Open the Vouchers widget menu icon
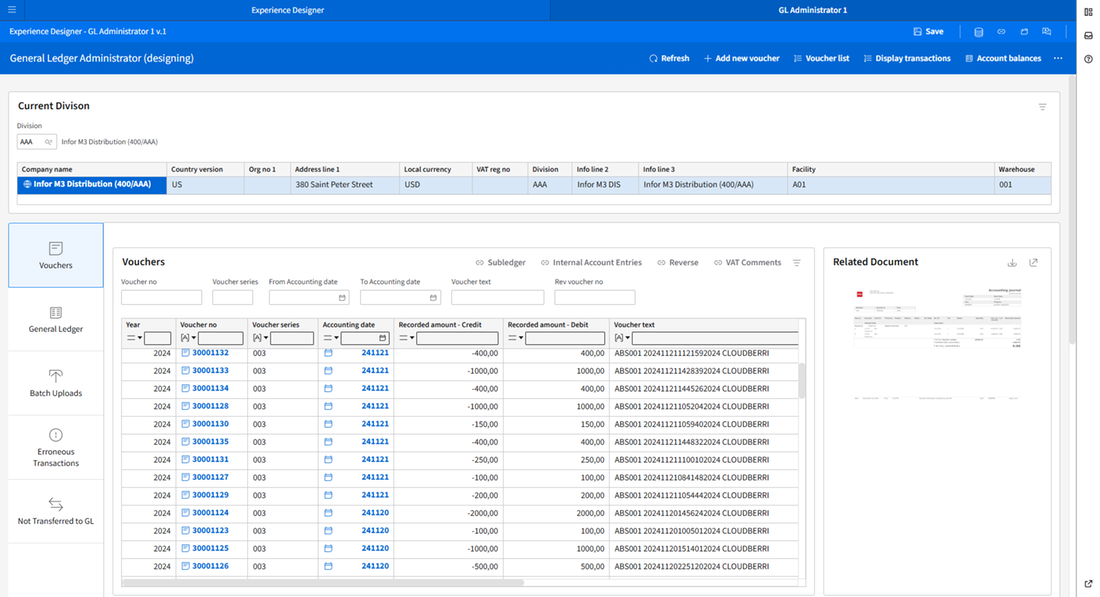This screenshot has height=597, width=1100. 797,263
